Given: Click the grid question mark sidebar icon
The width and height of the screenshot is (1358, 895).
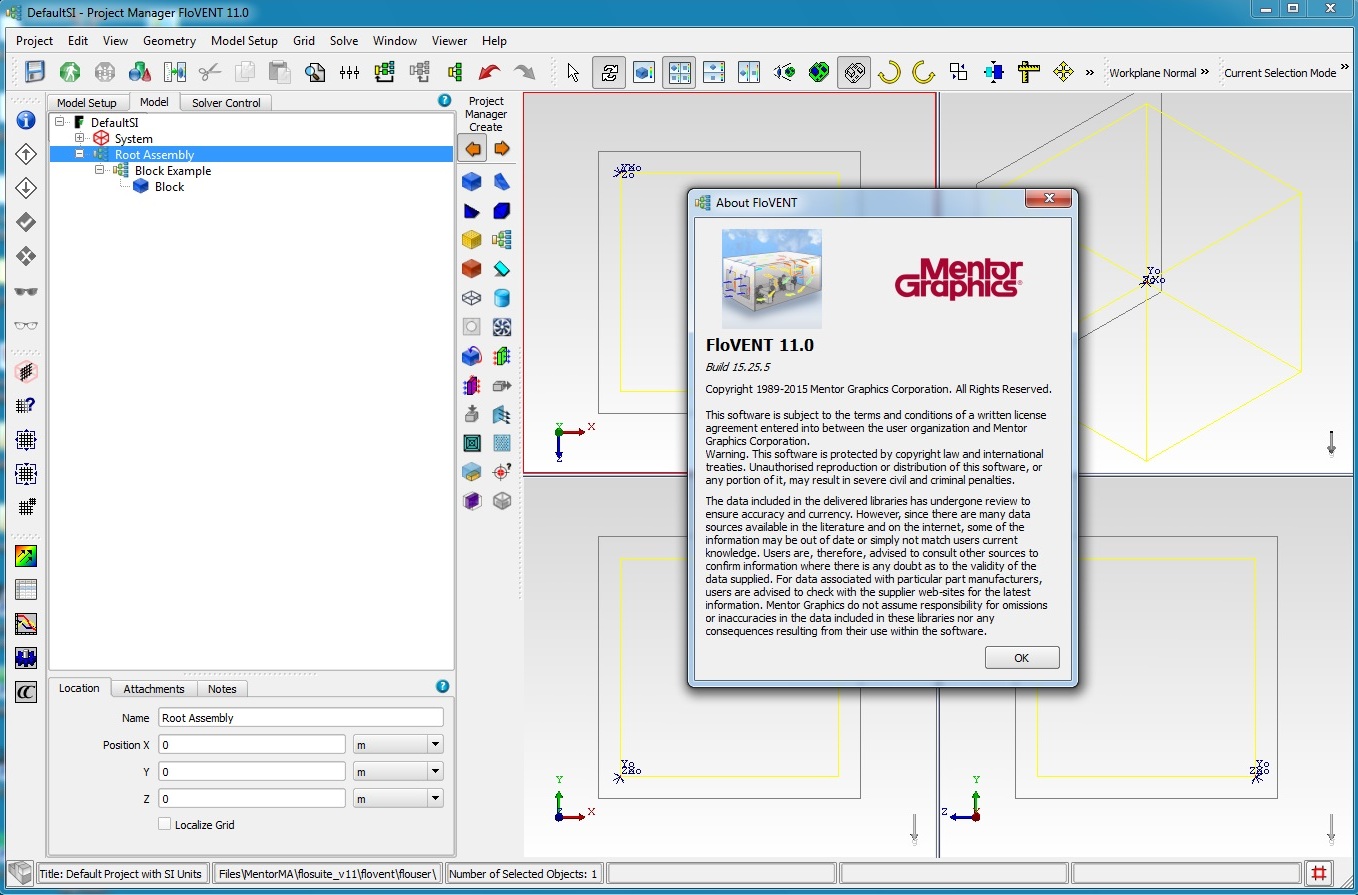Looking at the screenshot, I should pyautogui.click(x=26, y=406).
